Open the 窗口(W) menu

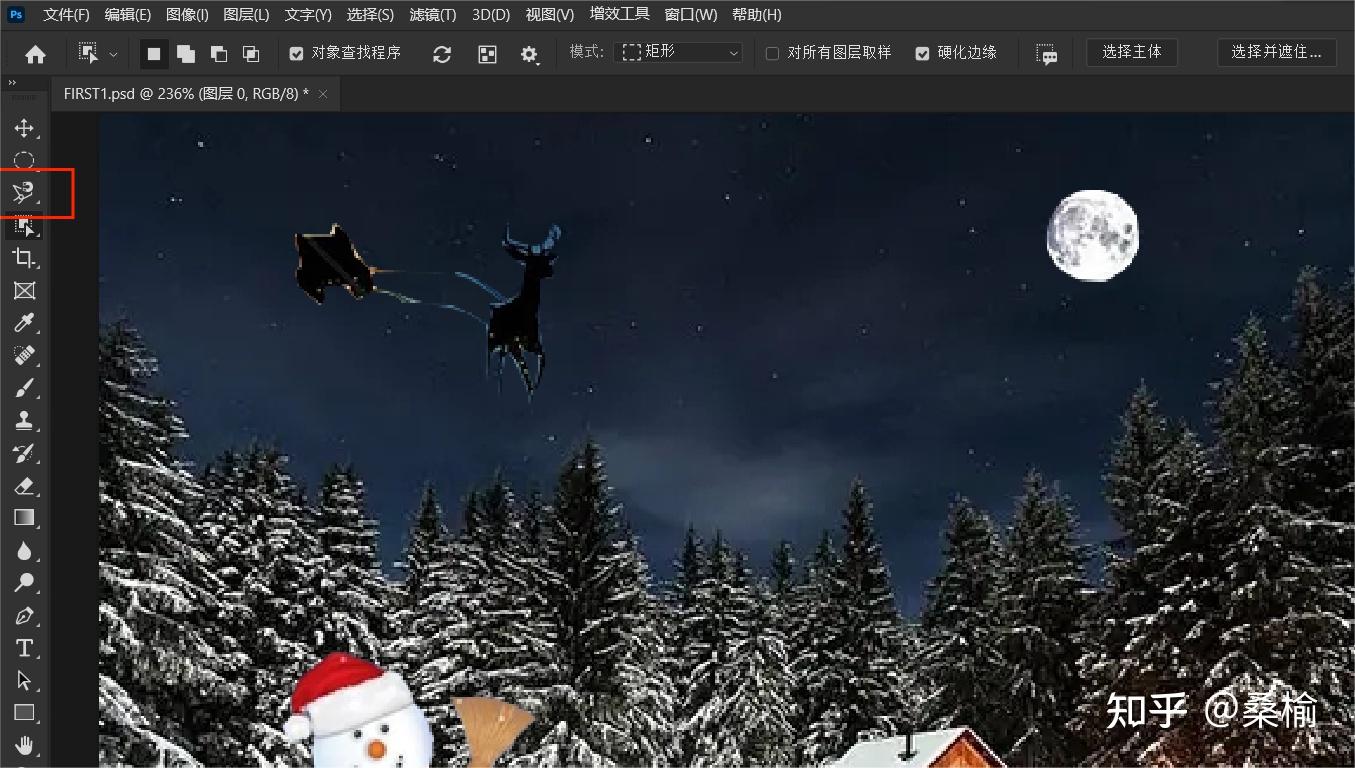691,15
